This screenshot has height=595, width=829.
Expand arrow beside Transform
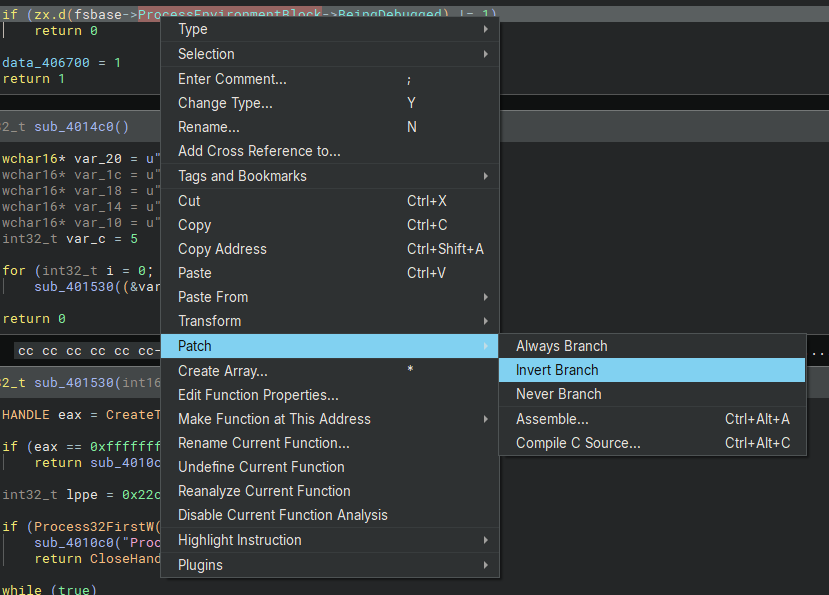[x=485, y=321]
